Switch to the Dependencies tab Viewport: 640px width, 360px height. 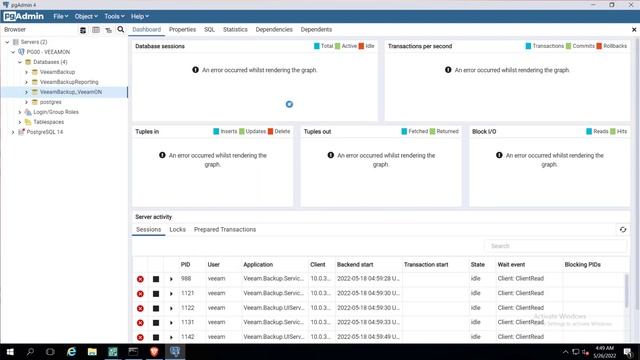(x=274, y=29)
